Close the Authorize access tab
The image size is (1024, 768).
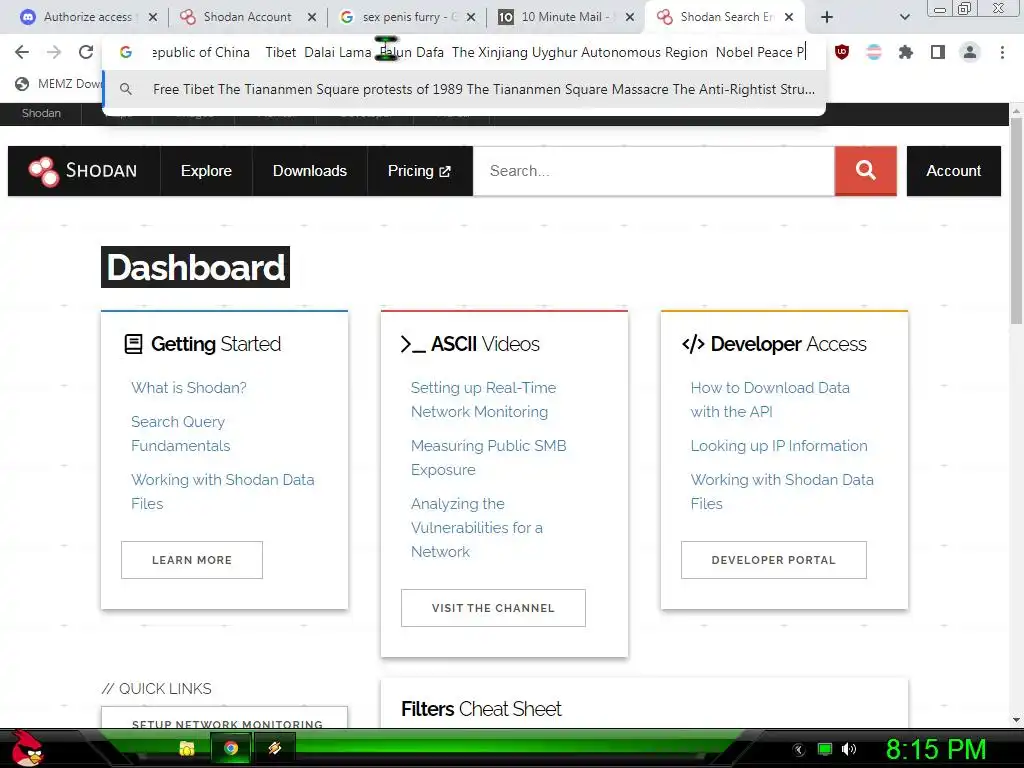click(153, 17)
